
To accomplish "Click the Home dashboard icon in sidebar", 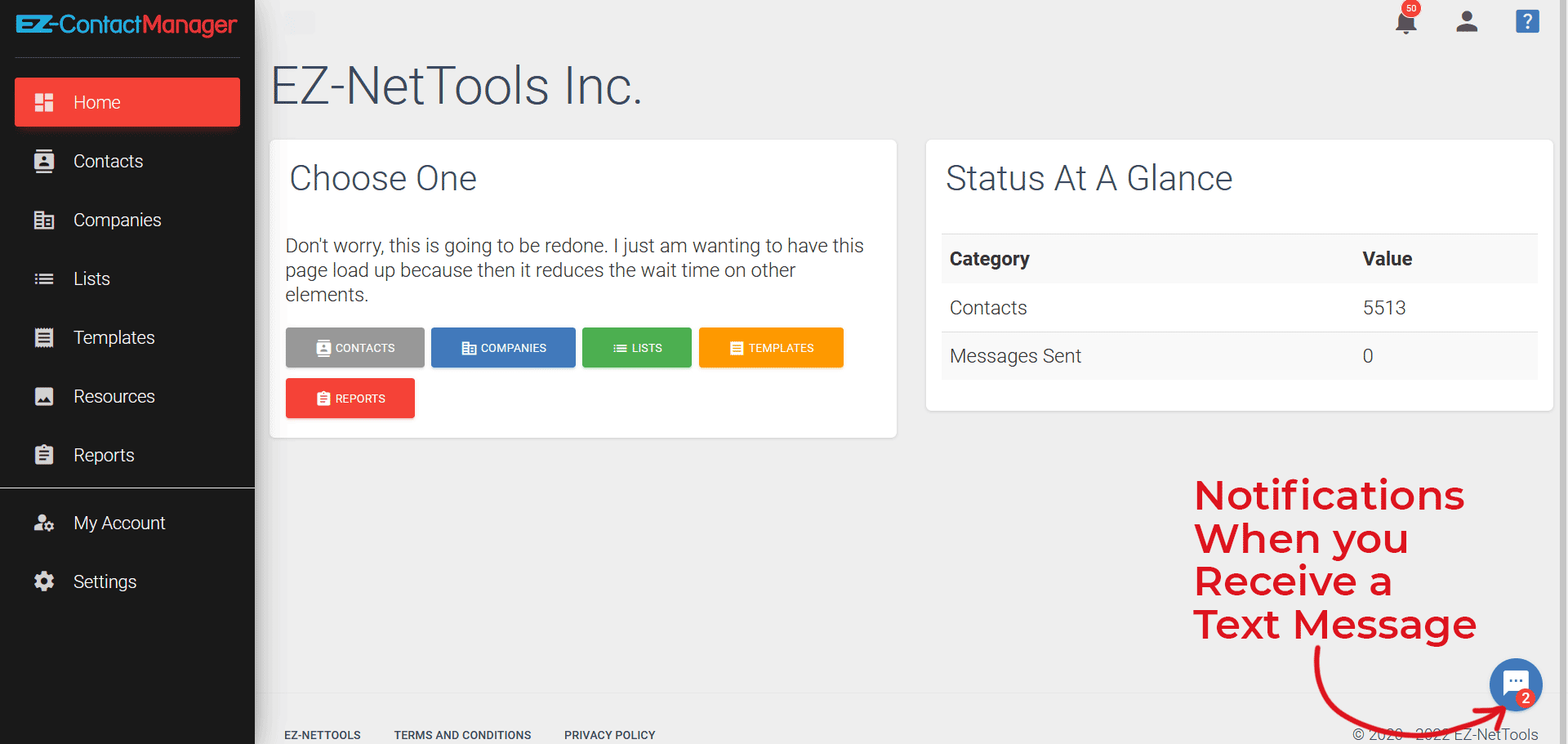I will click(x=44, y=102).
